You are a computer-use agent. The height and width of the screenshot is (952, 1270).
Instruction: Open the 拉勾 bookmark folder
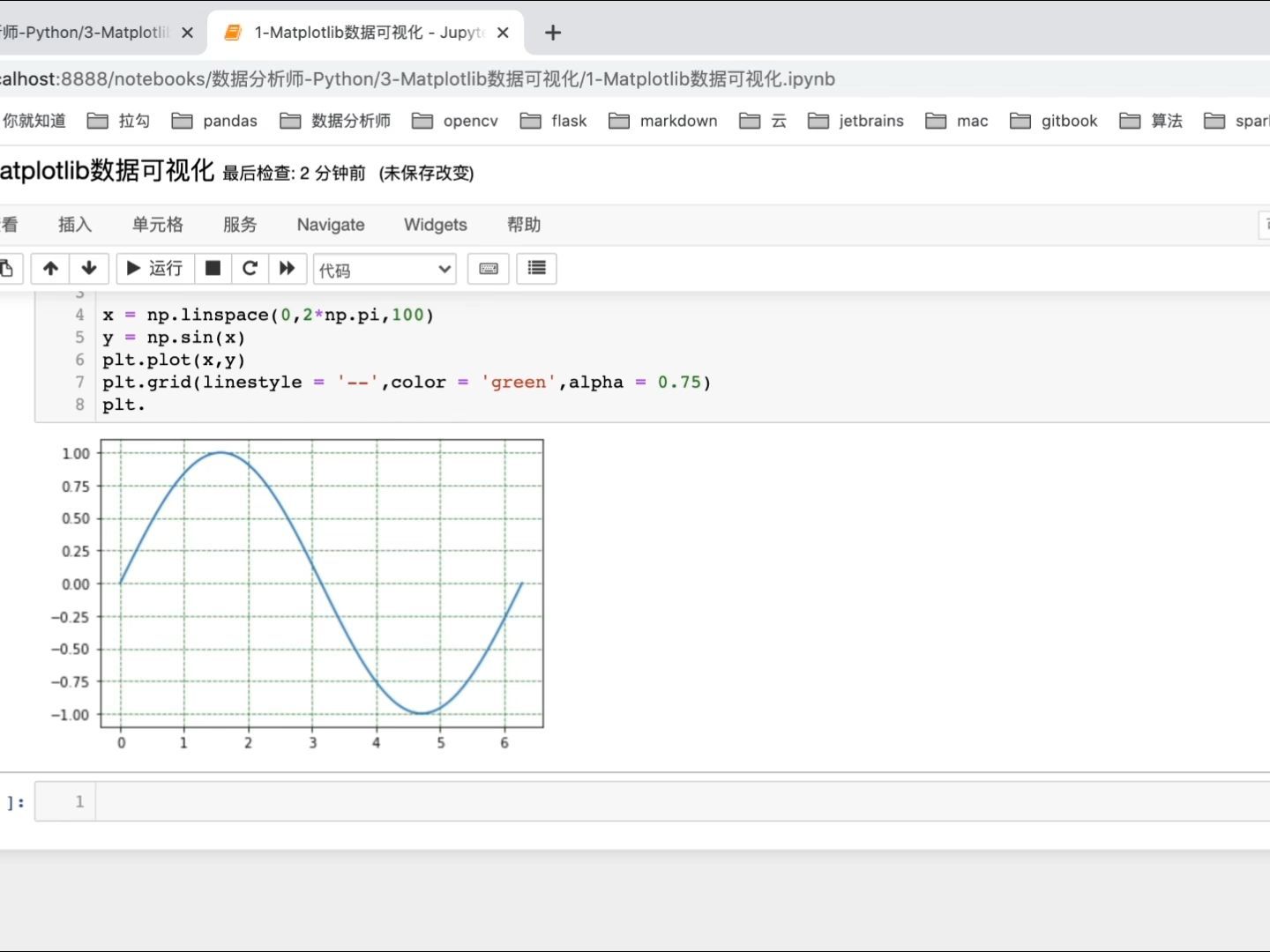pos(119,121)
